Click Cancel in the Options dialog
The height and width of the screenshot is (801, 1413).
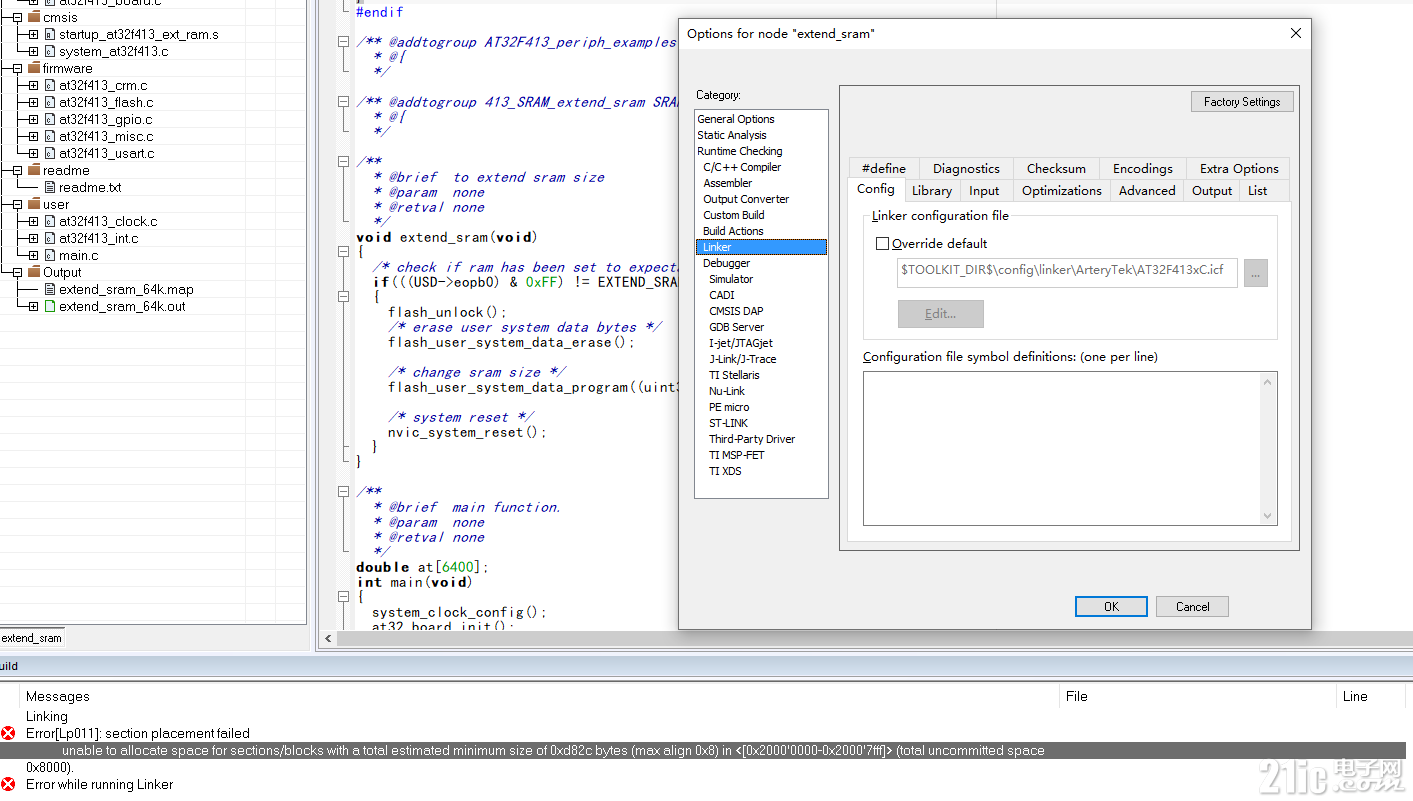coord(1192,606)
